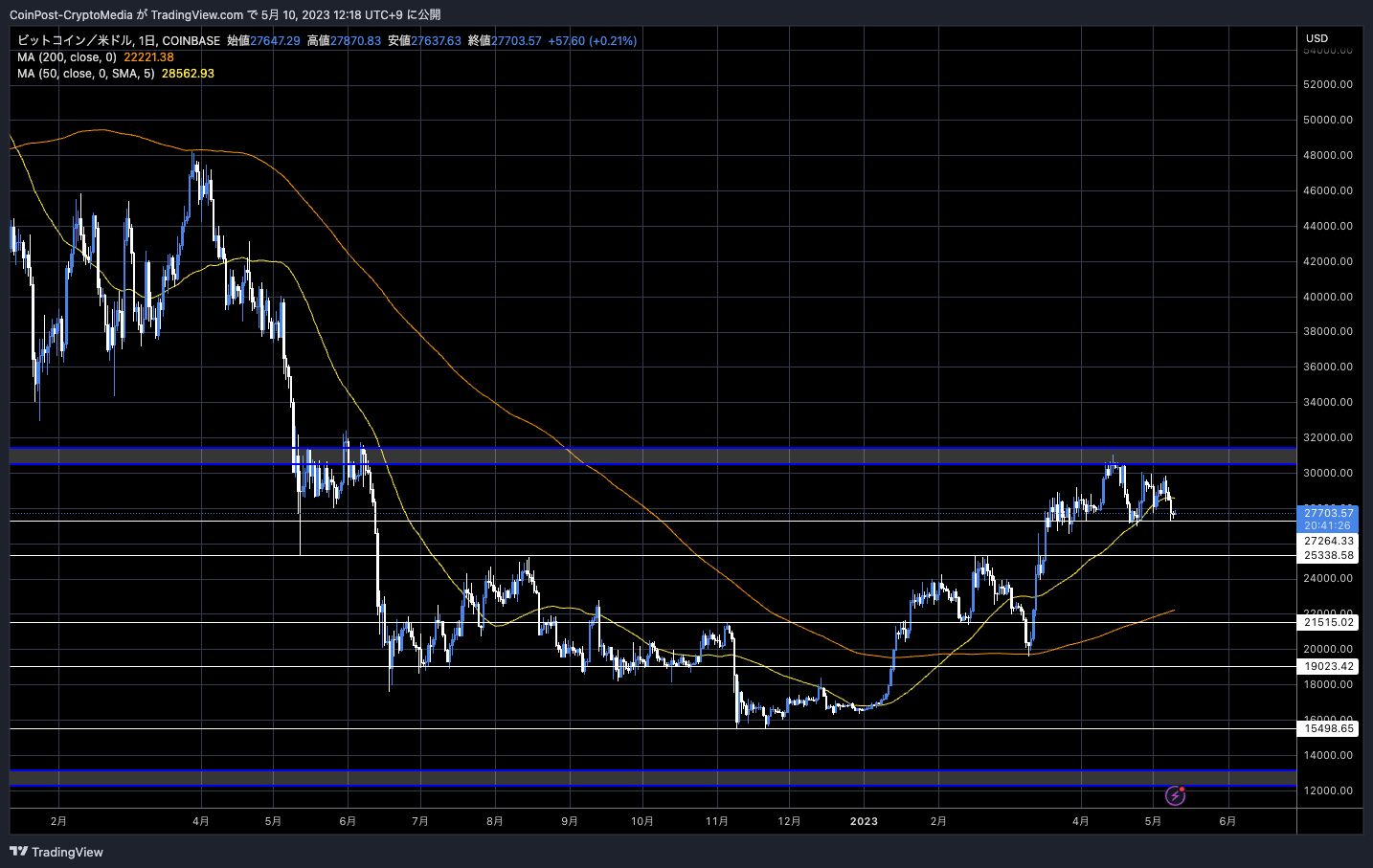The width and height of the screenshot is (1373, 868).
Task: Click the 8月 label on time axis
Action: (x=494, y=821)
